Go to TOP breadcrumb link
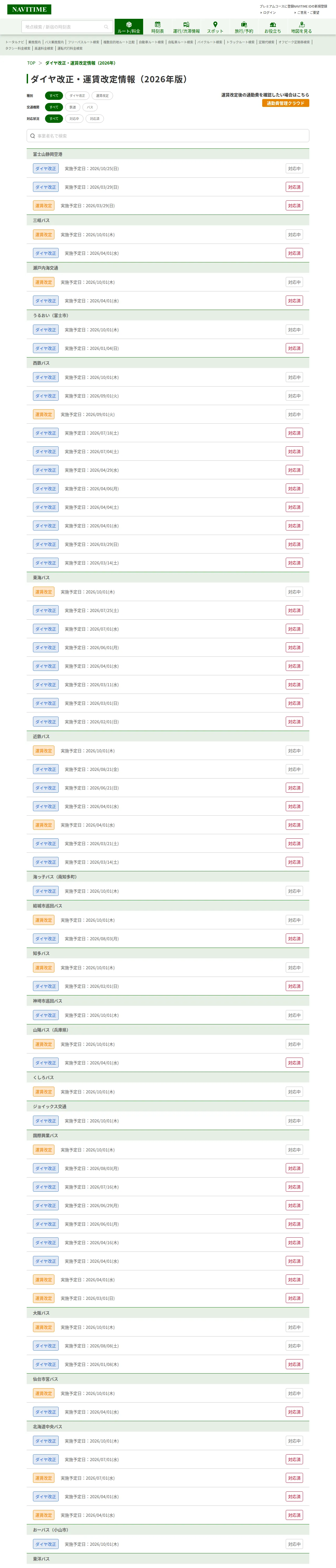 [x=31, y=63]
